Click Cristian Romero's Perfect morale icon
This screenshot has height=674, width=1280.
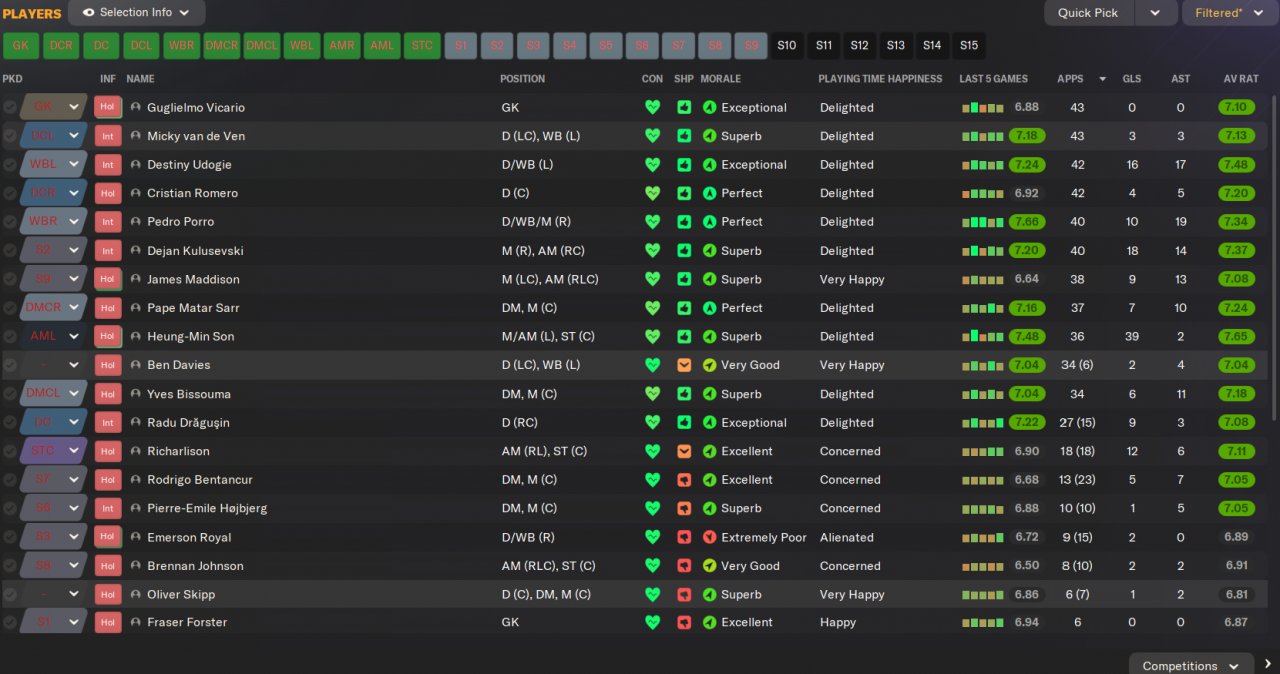[710, 193]
